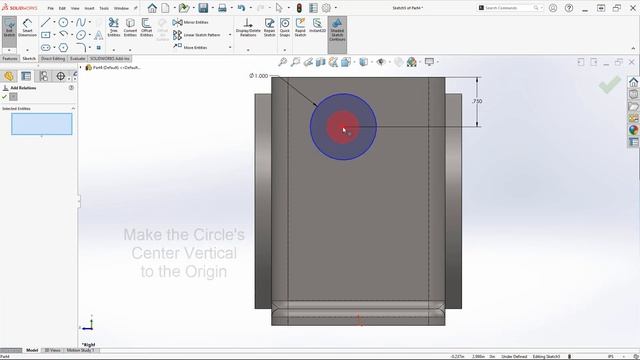The height and width of the screenshot is (360, 640).
Task: Collapse the Selected Entities section
Action: [x=73, y=109]
